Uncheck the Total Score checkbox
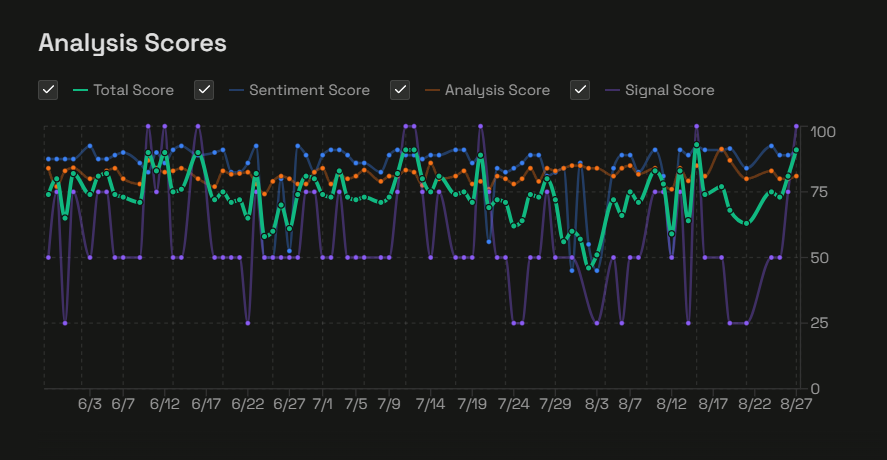Viewport: 887px width, 460px height. click(48, 90)
